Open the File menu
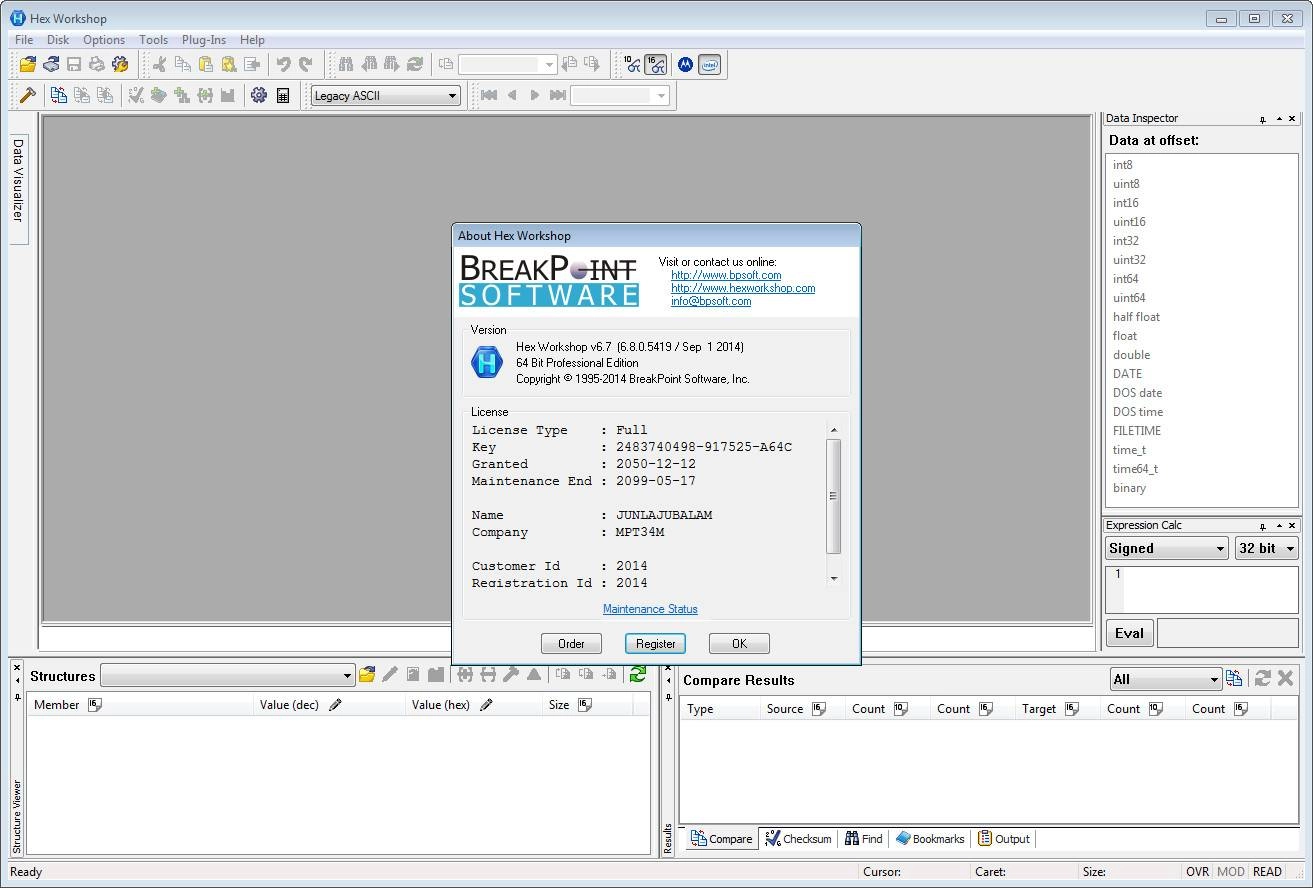 tap(24, 40)
